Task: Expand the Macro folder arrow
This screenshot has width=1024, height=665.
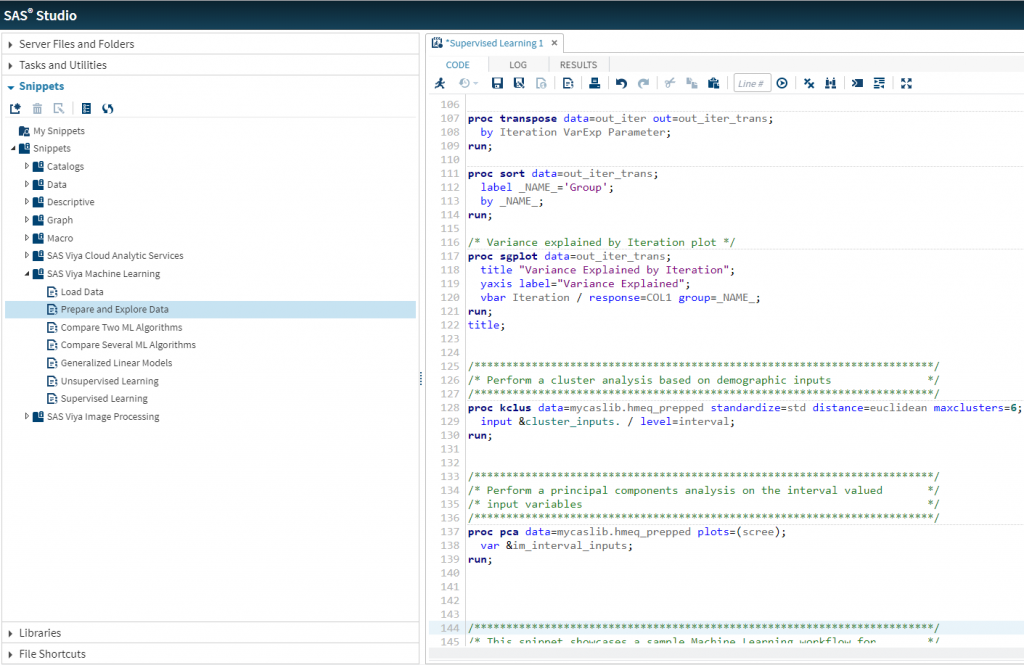Action: tap(27, 238)
